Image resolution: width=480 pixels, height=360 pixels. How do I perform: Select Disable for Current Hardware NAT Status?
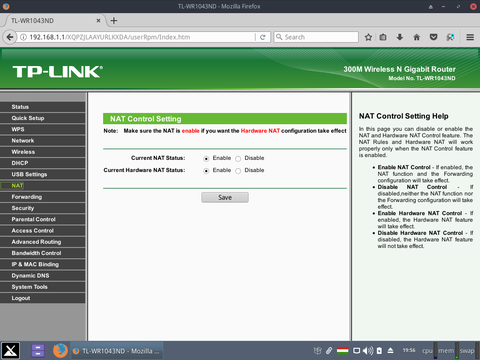pos(238,171)
